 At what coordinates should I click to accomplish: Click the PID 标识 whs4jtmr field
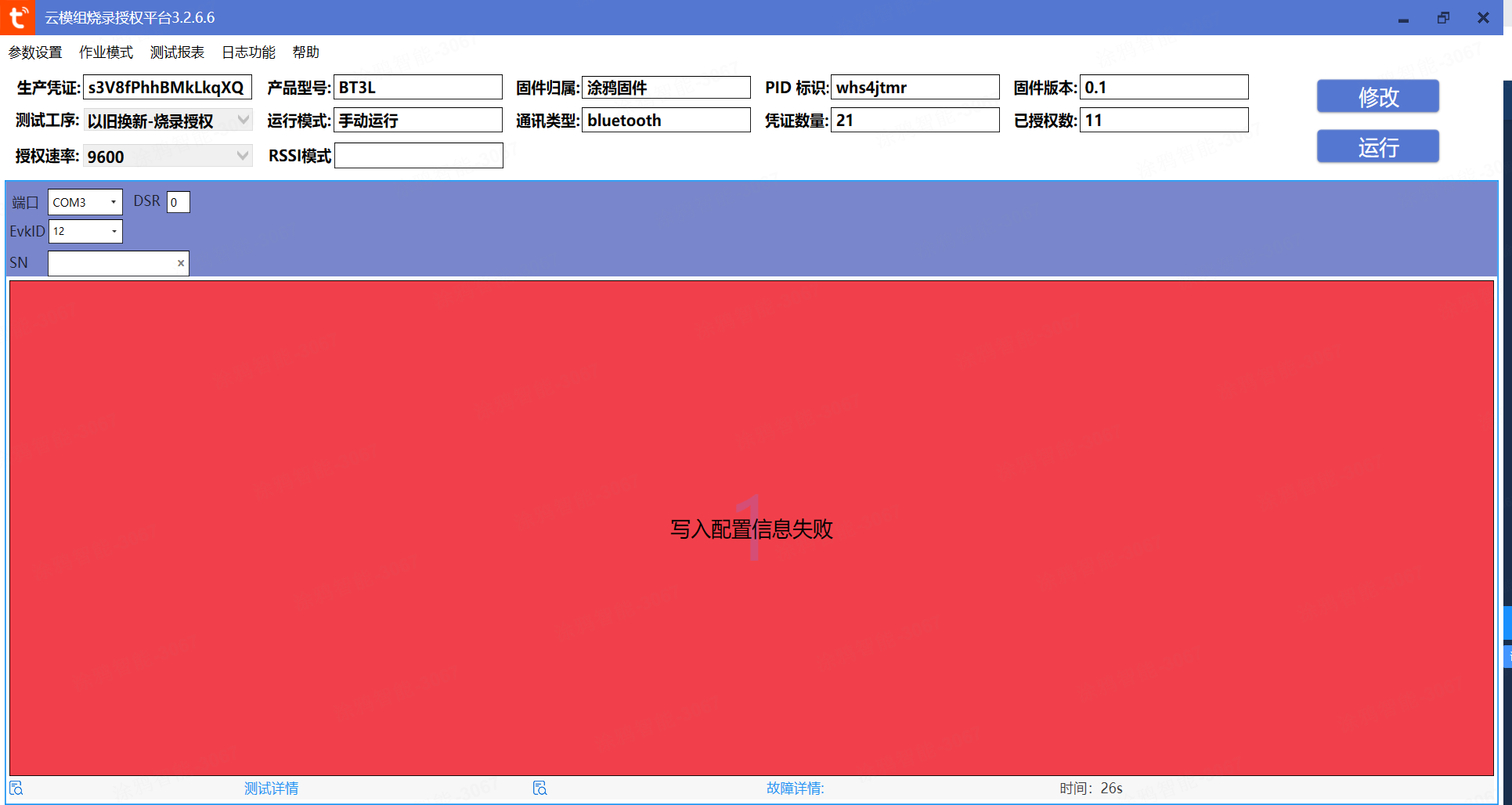915,87
